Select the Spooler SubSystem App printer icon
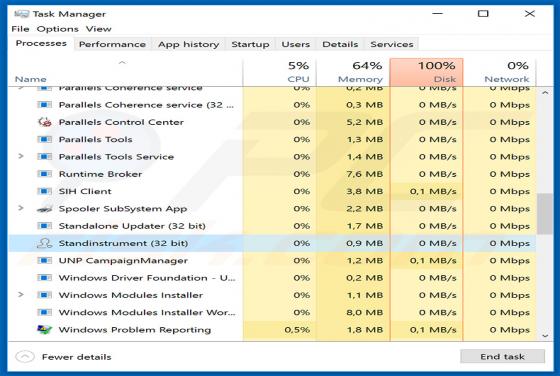The image size is (560, 376). (45, 209)
